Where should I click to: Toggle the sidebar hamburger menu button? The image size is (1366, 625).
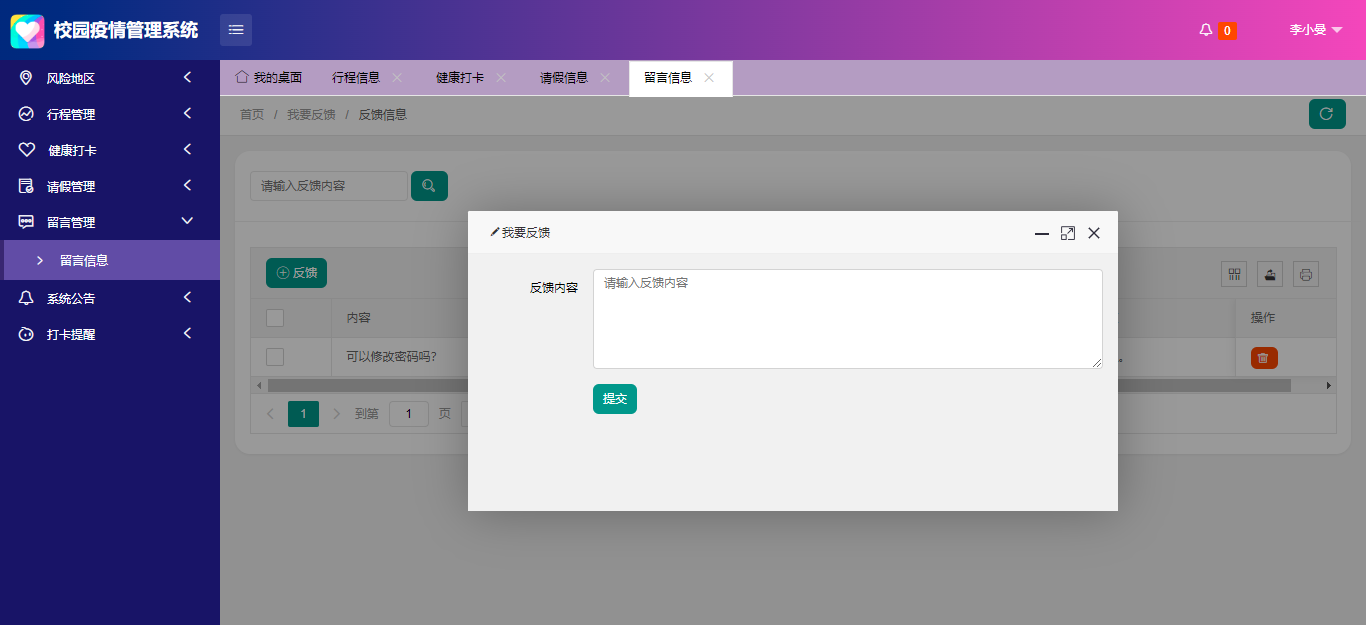coord(236,30)
